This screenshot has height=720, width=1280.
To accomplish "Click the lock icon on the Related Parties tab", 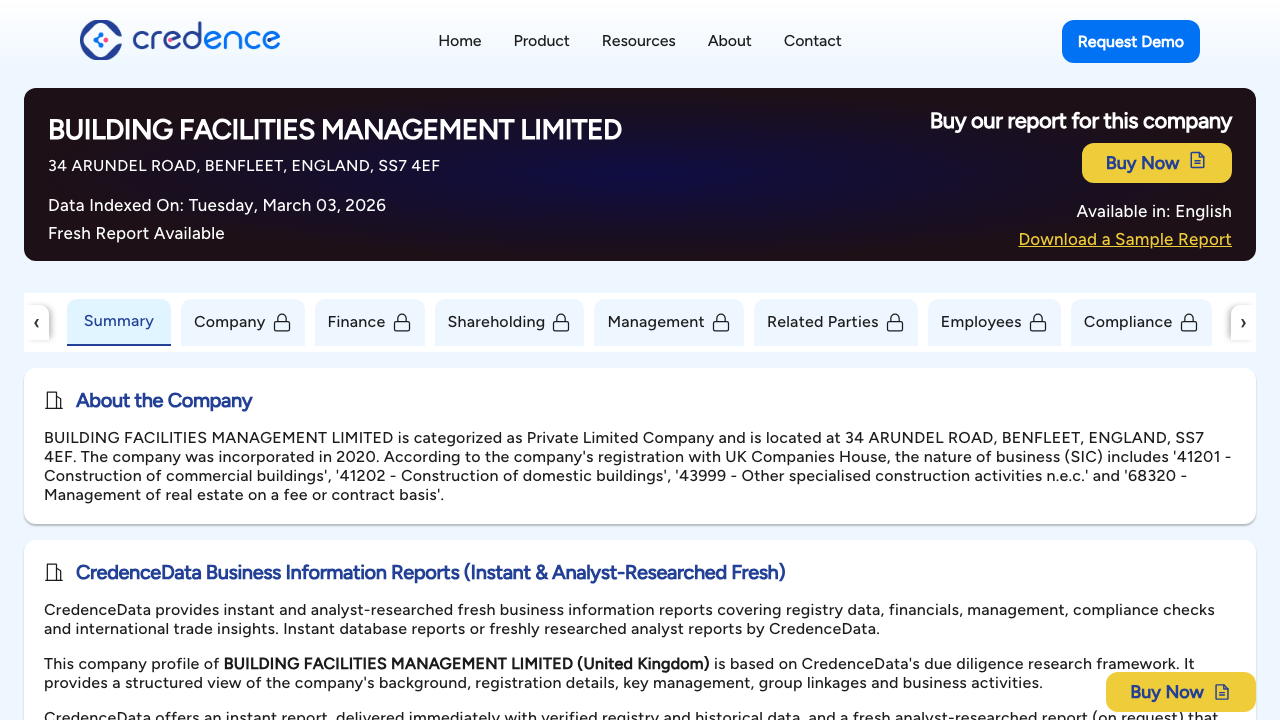I will (898, 322).
